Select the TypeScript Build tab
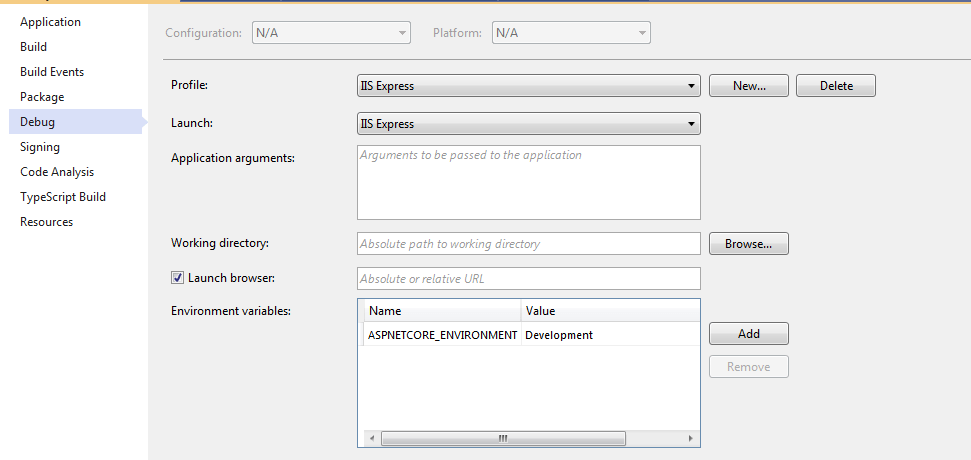The width and height of the screenshot is (971, 460). 63,197
